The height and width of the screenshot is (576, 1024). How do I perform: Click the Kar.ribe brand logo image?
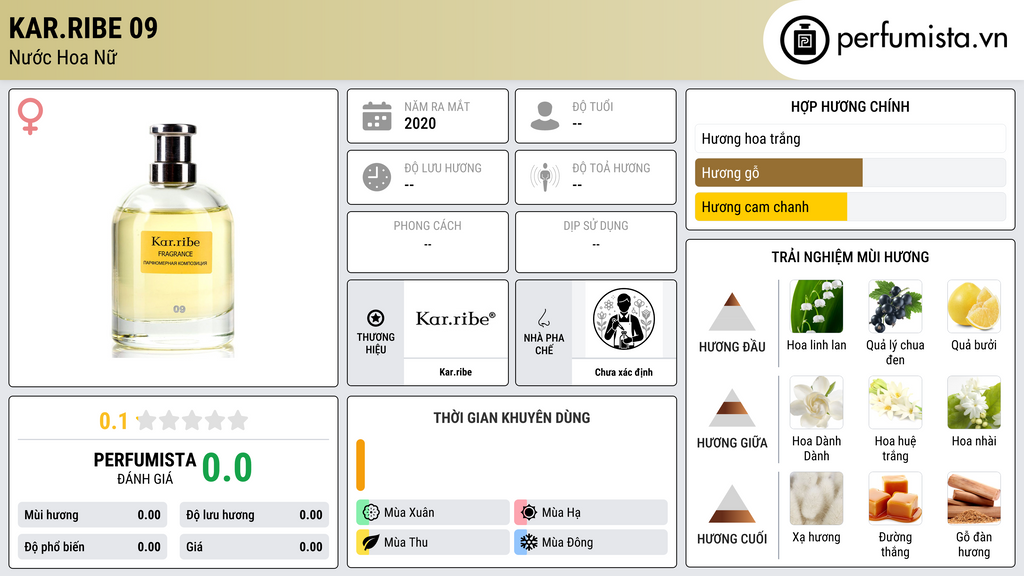(x=455, y=319)
